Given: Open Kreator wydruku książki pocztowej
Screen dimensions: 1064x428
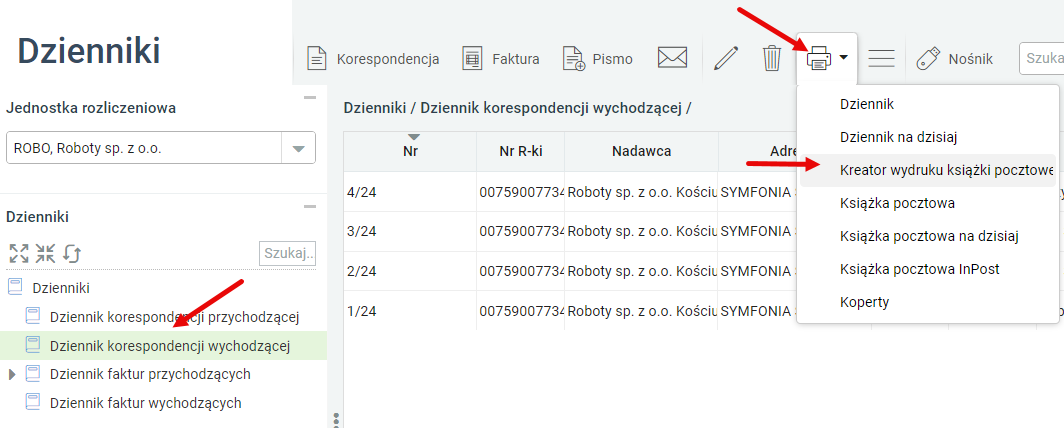Looking at the screenshot, I should [928, 170].
